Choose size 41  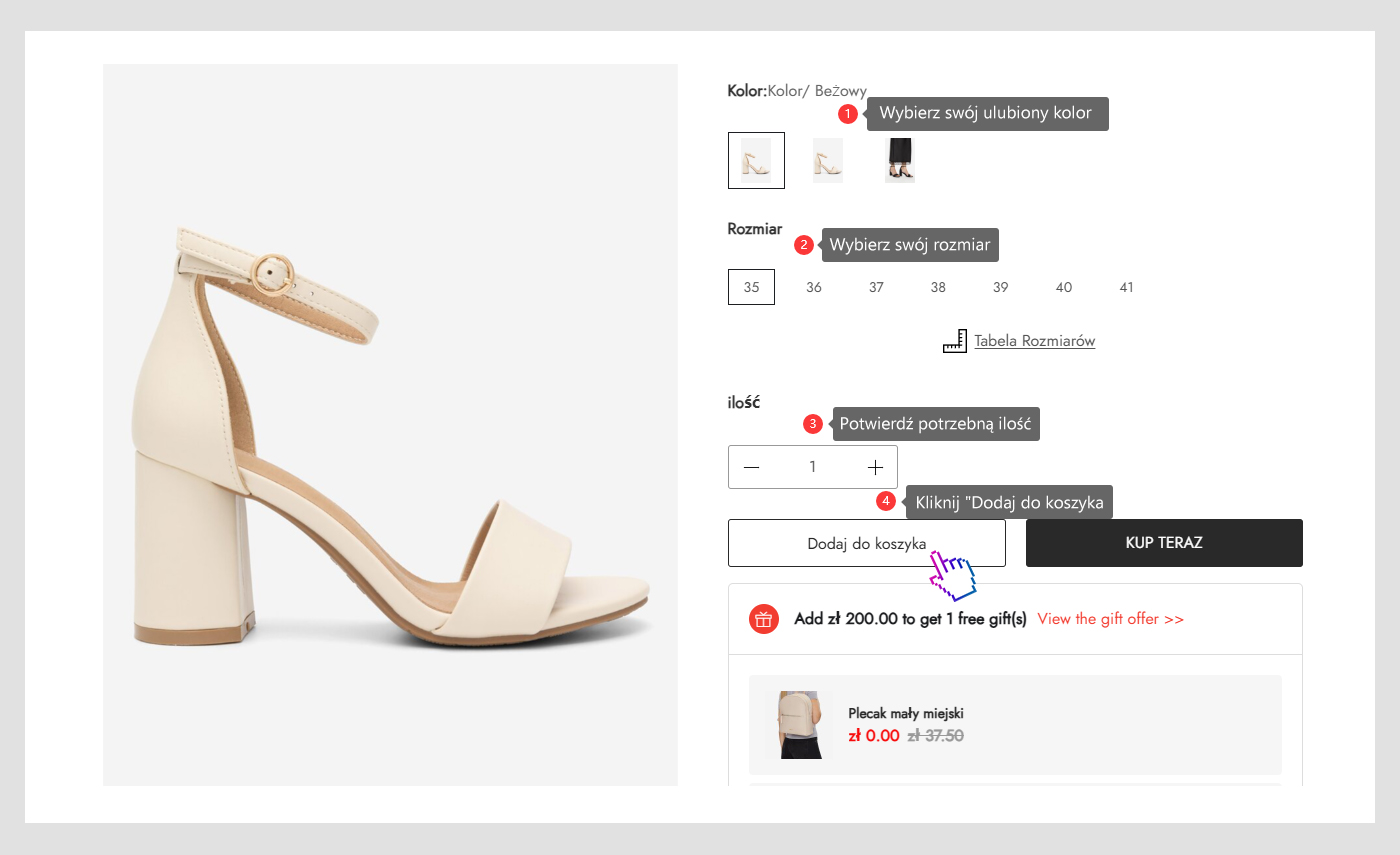1127,287
